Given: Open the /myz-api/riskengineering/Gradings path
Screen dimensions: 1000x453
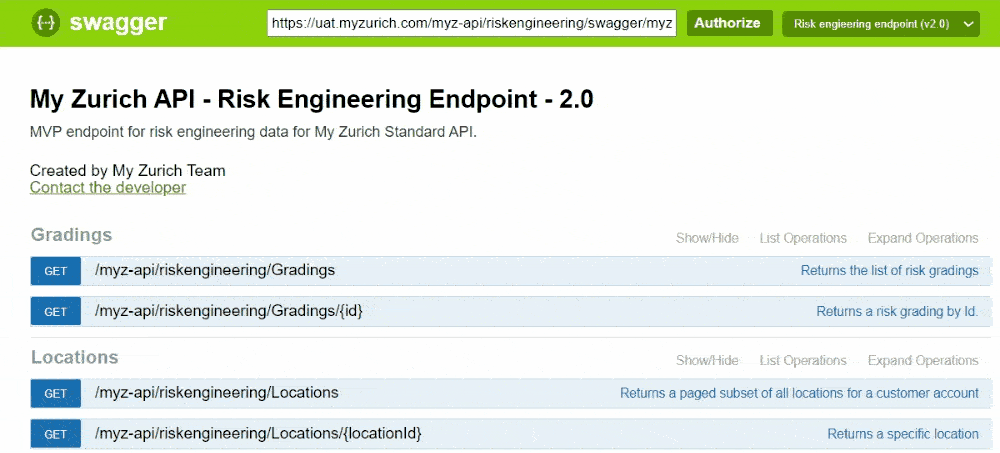Looking at the screenshot, I should pyautogui.click(x=214, y=270).
